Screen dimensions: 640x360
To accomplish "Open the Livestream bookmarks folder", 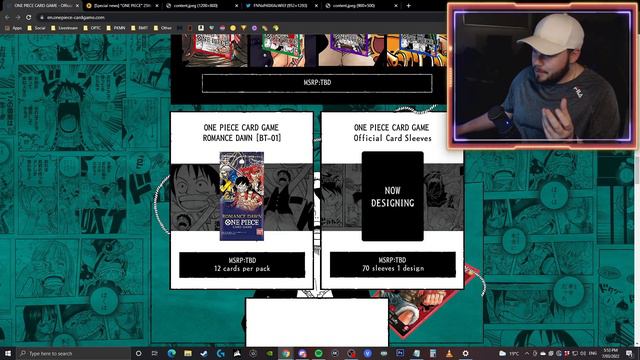I will click(64, 28).
